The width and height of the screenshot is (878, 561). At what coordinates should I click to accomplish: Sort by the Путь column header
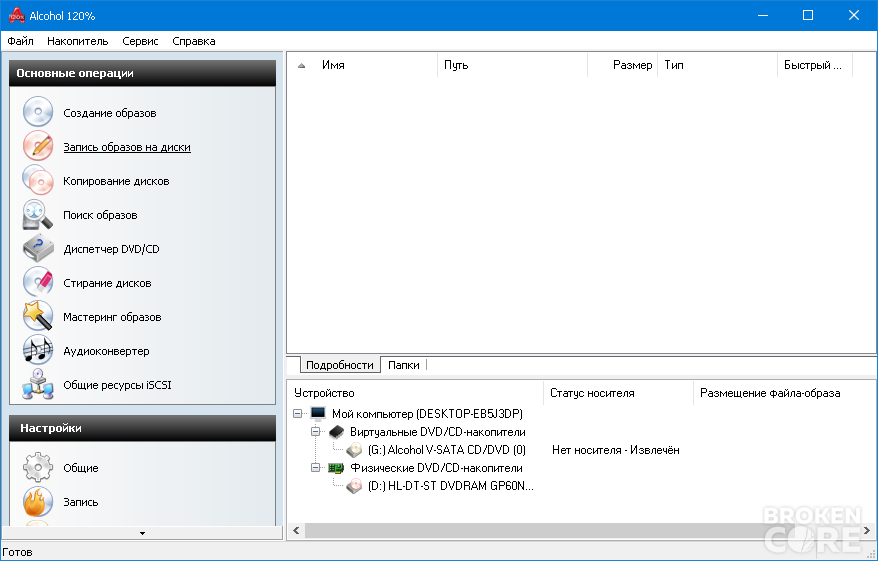tap(512, 66)
